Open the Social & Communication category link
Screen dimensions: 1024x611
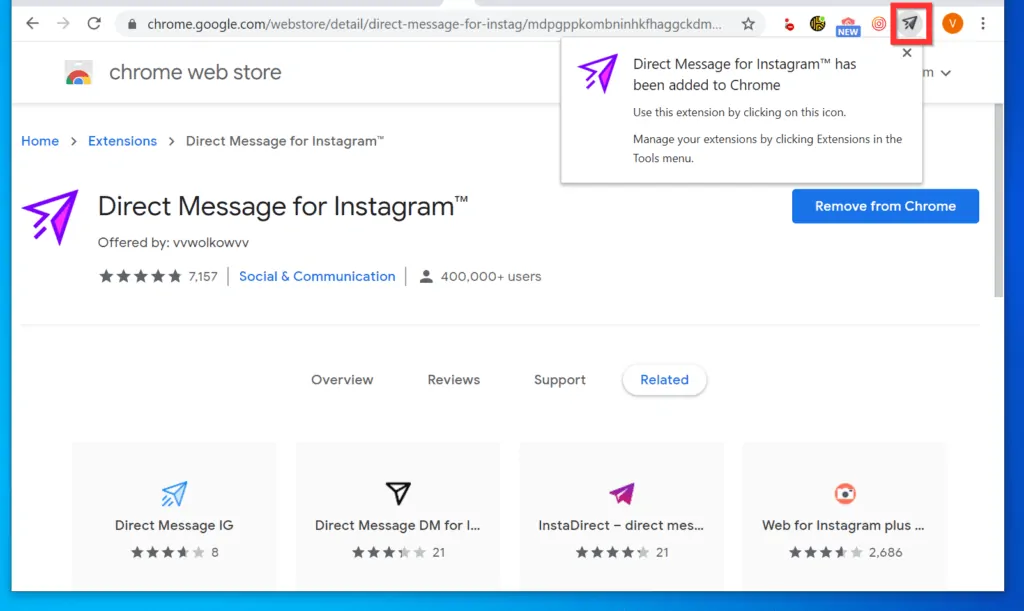317,276
